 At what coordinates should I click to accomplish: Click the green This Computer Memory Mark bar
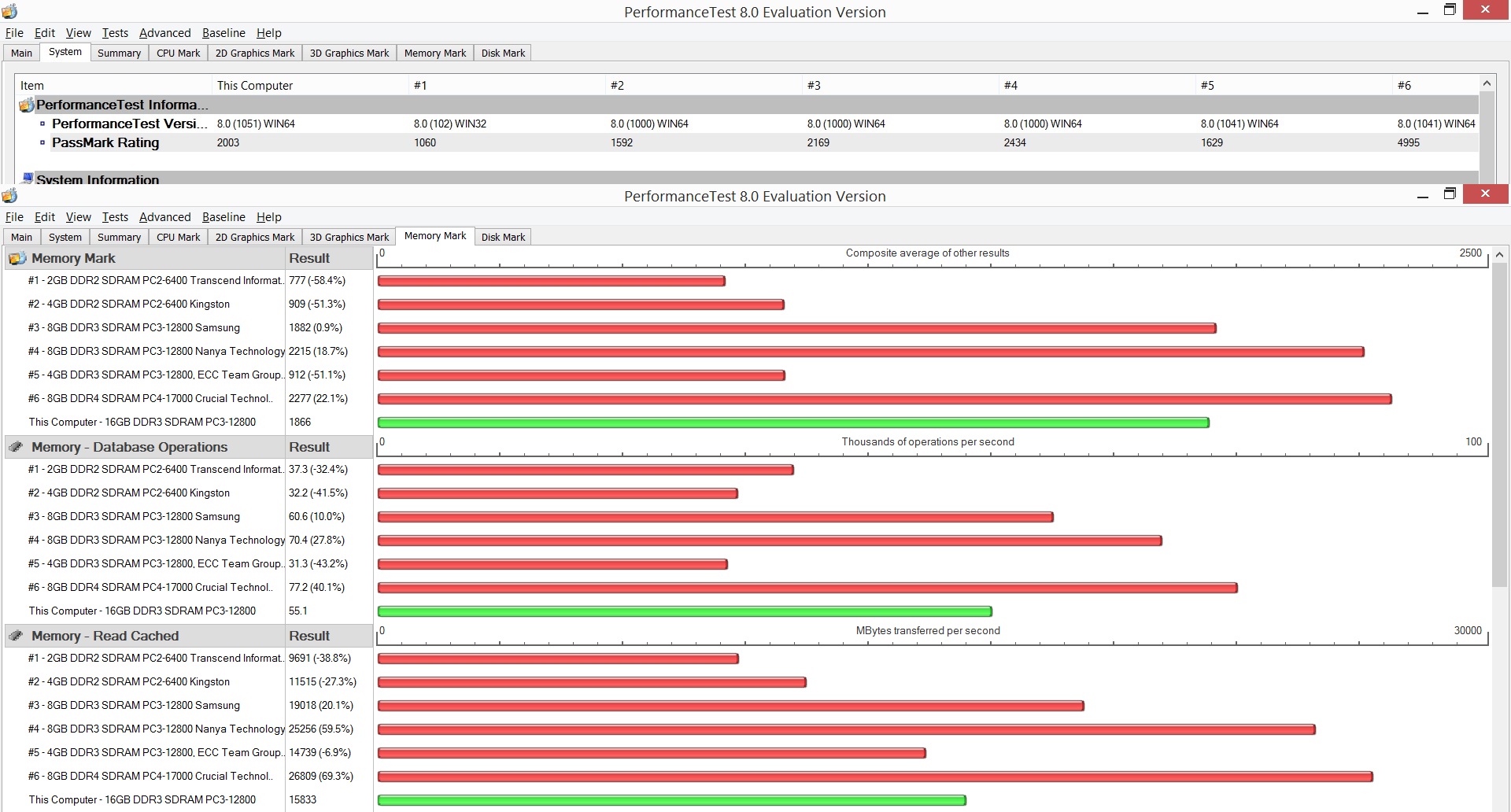793,423
